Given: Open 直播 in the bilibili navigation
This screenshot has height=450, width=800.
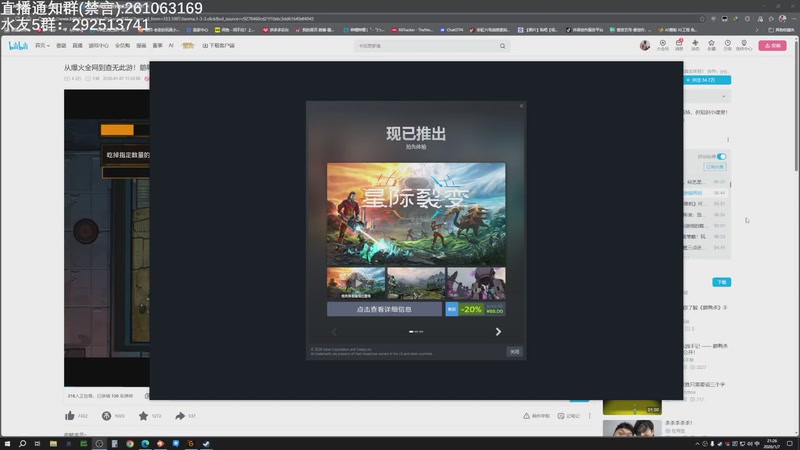Looking at the screenshot, I should [x=78, y=45].
